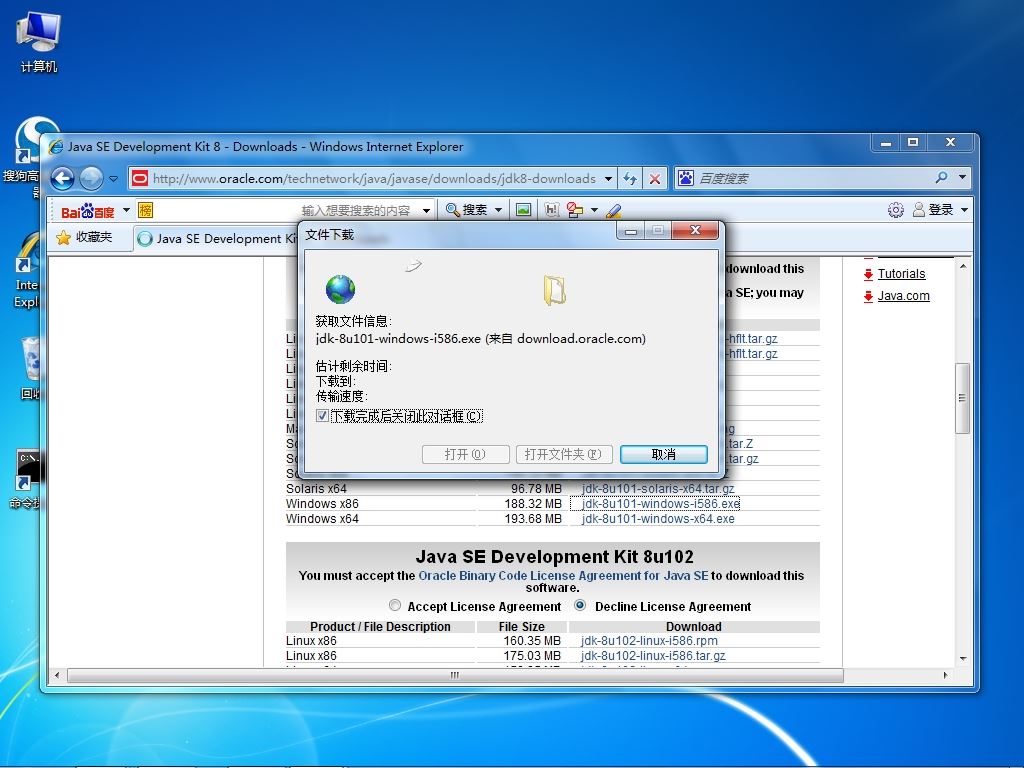Toggle 'close dialog when download completes' checkbox

coord(322,416)
